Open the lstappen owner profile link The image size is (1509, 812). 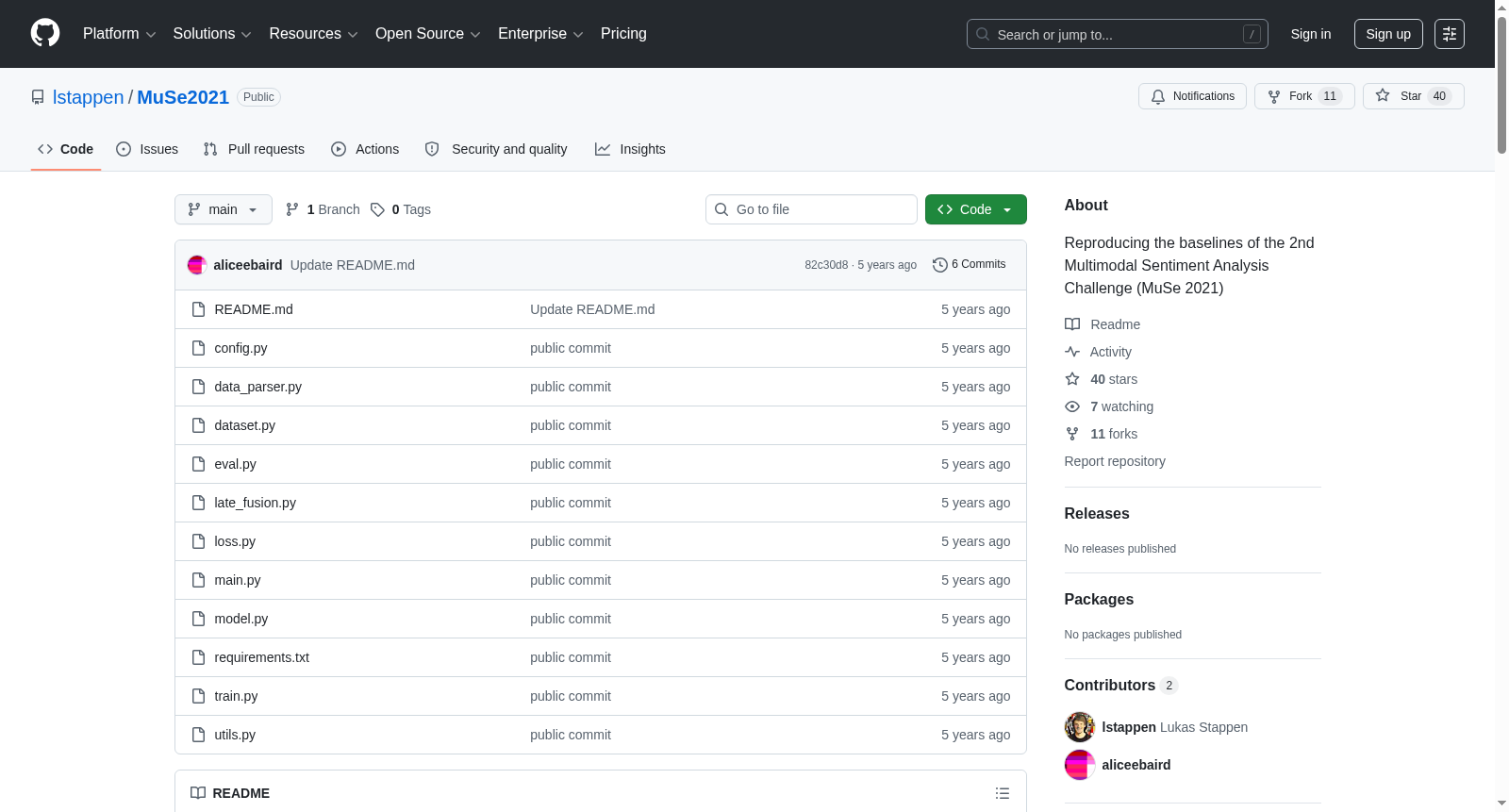[88, 97]
